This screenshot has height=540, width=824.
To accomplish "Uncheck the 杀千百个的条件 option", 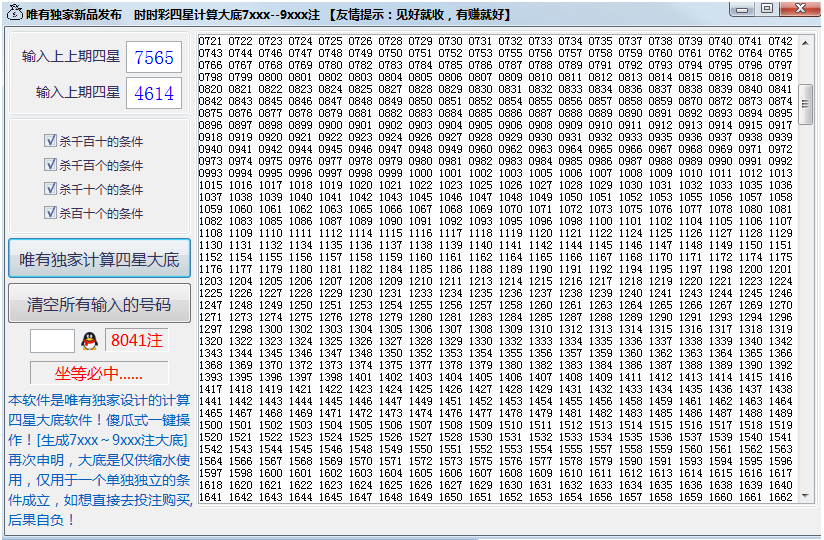I will click(50, 165).
